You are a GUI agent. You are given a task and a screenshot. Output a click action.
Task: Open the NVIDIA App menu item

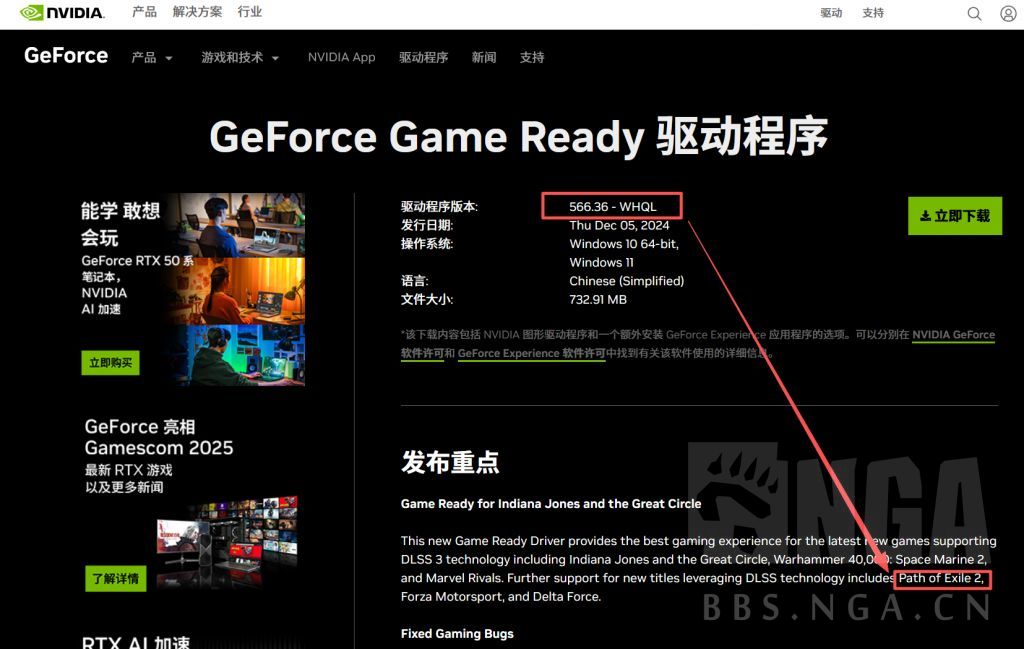click(341, 58)
